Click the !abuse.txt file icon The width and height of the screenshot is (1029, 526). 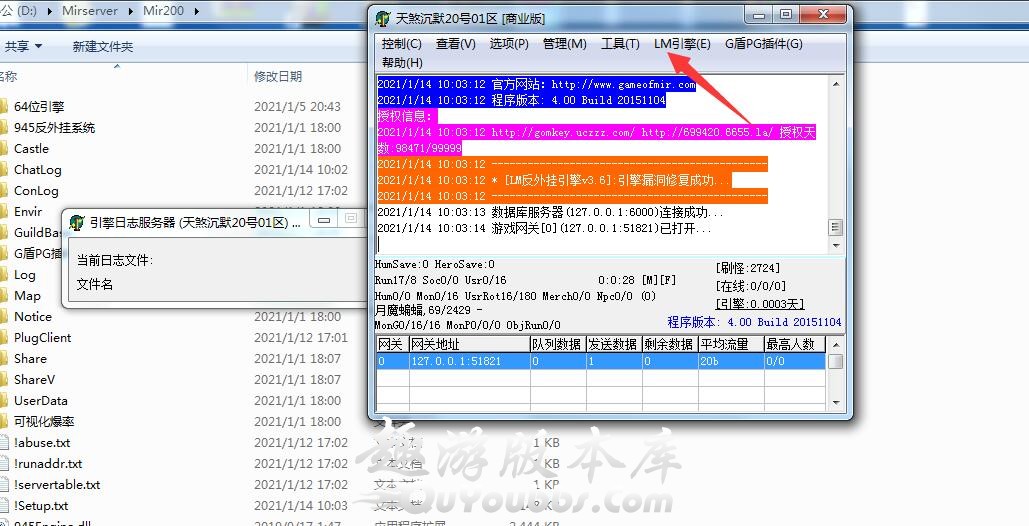(3, 442)
